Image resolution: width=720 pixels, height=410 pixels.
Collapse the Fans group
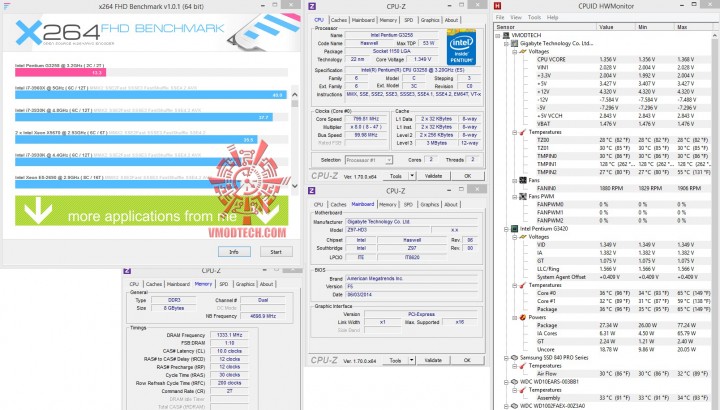pos(515,180)
